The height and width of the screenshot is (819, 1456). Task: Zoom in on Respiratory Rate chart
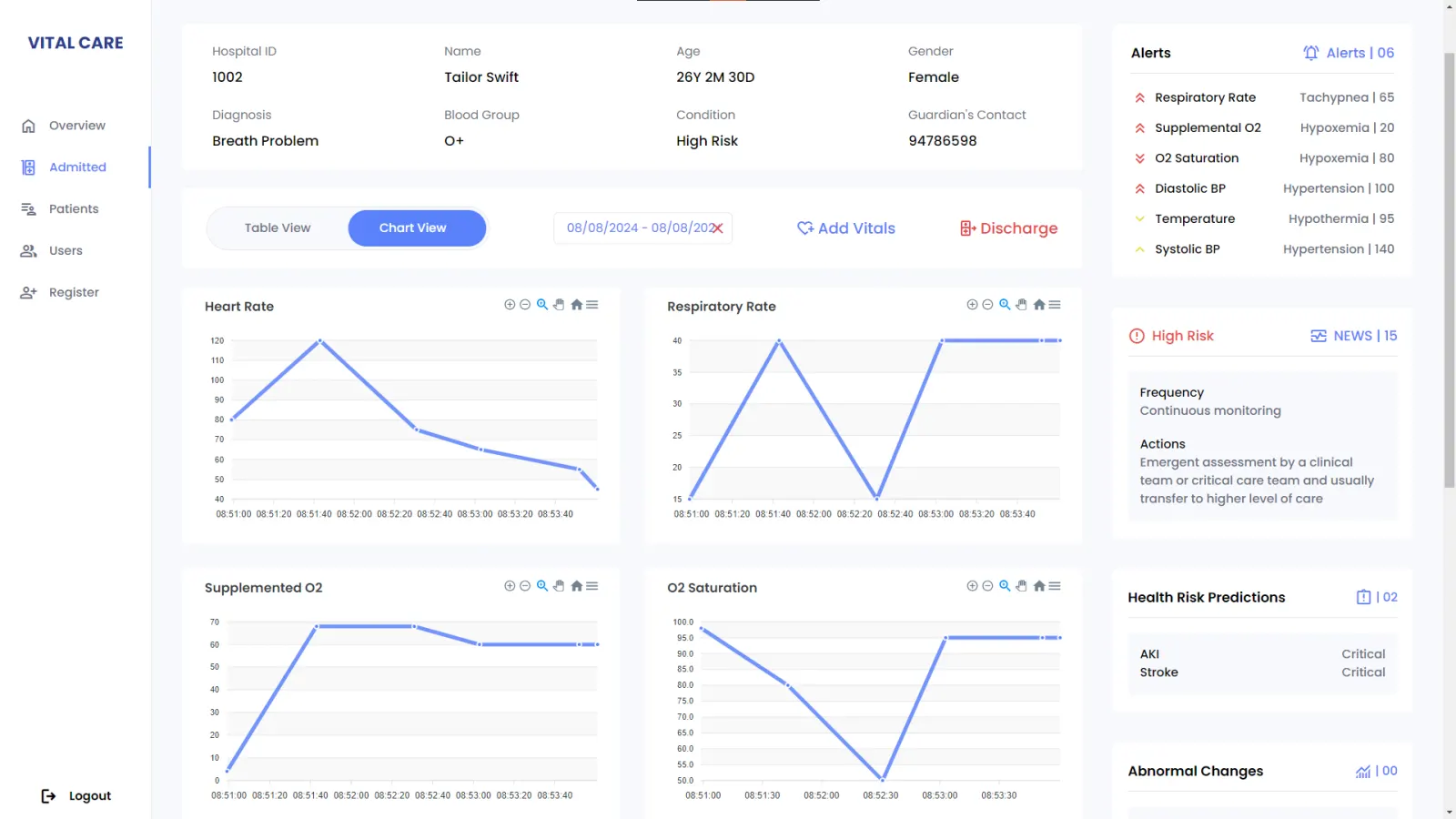tap(972, 305)
